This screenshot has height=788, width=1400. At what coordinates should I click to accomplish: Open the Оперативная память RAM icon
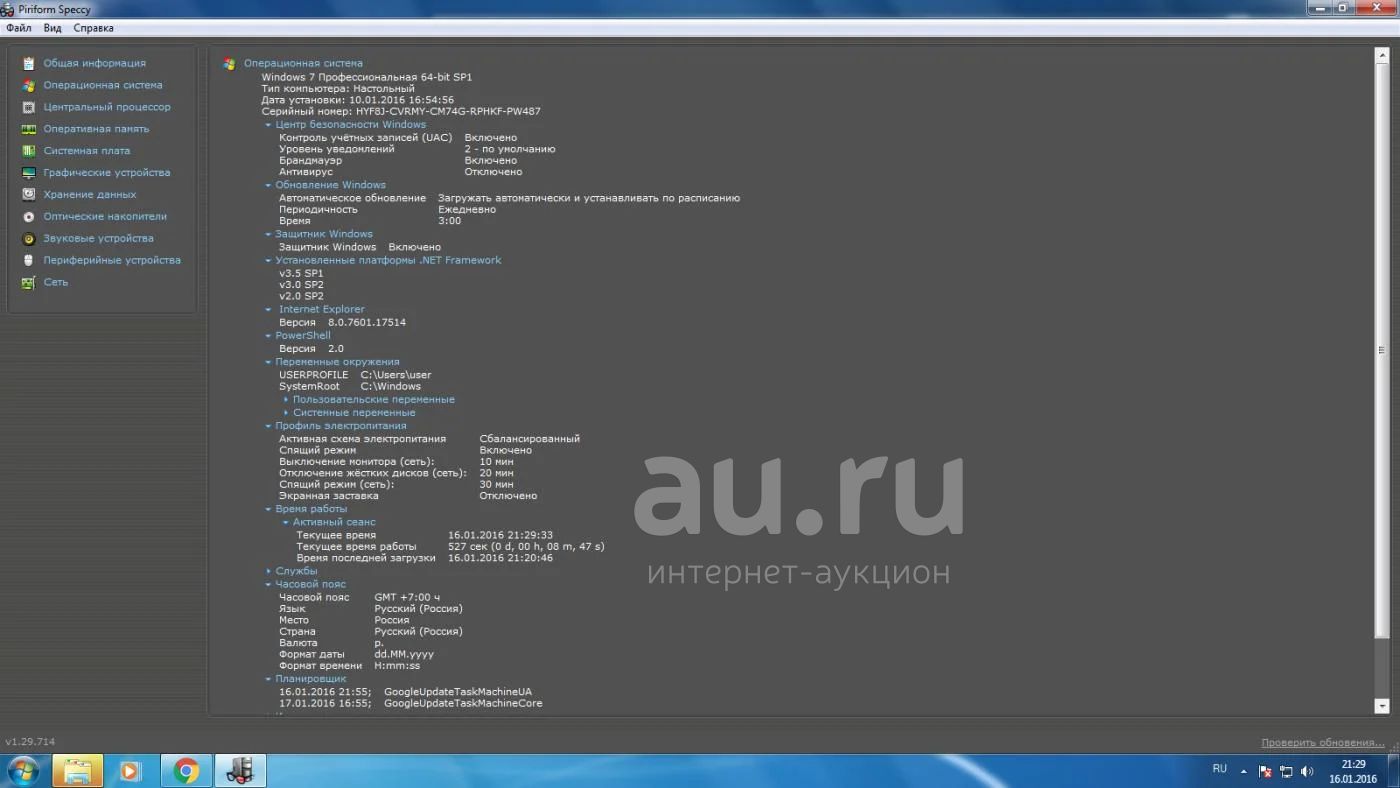point(29,129)
